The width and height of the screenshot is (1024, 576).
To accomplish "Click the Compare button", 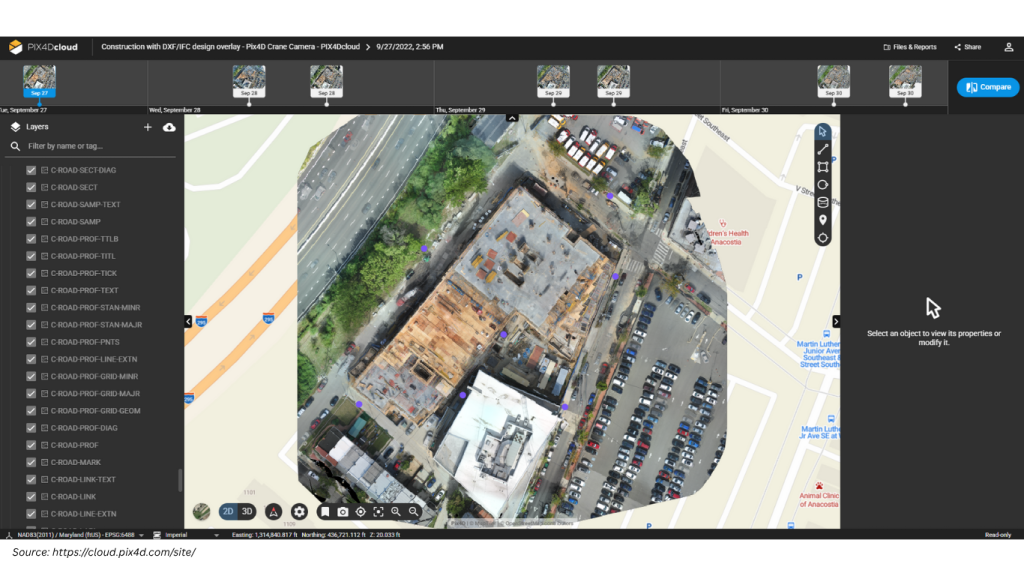I will [x=988, y=87].
